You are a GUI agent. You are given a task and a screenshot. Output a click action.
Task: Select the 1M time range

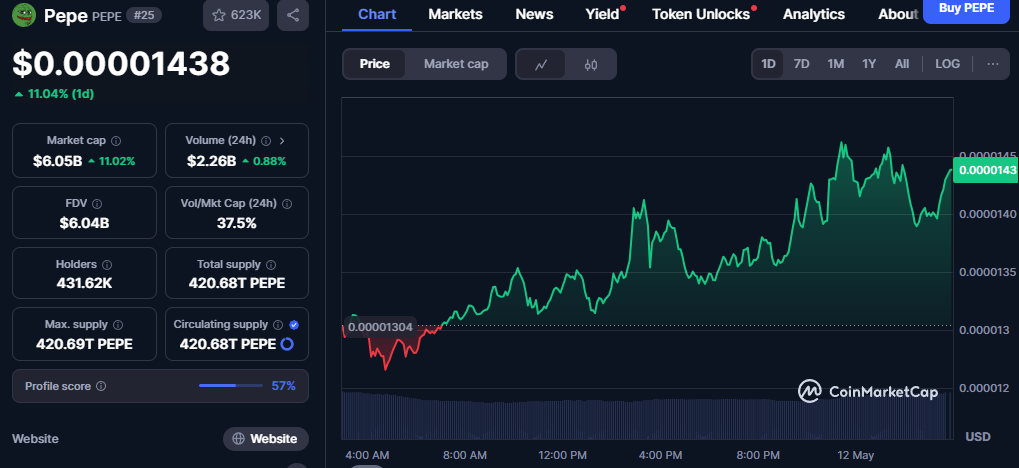835,64
